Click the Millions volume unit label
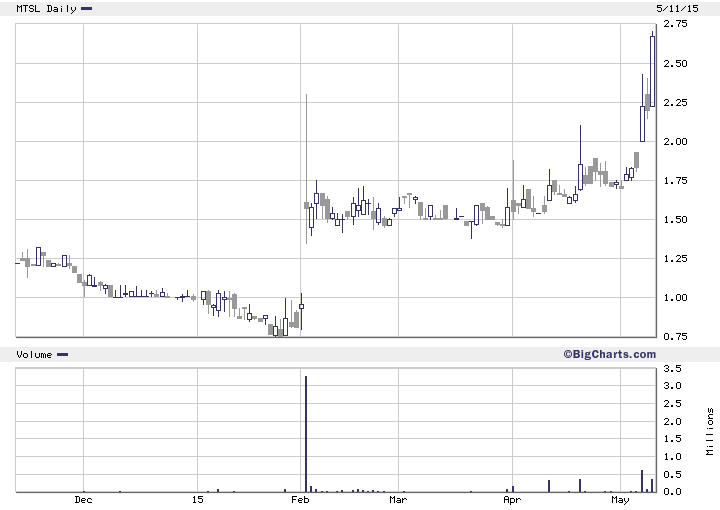 click(710, 432)
